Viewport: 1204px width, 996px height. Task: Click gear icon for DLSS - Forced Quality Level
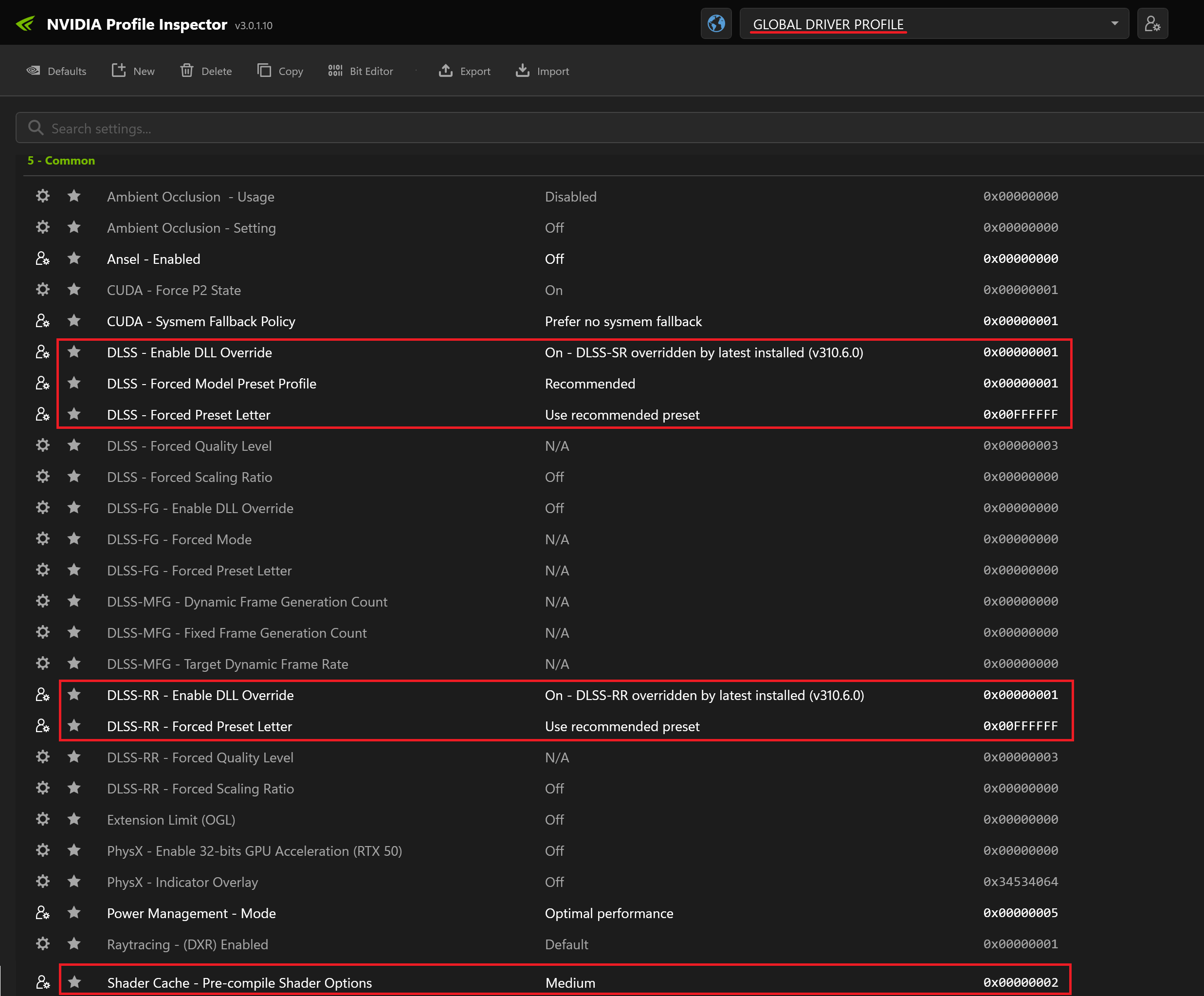43,445
